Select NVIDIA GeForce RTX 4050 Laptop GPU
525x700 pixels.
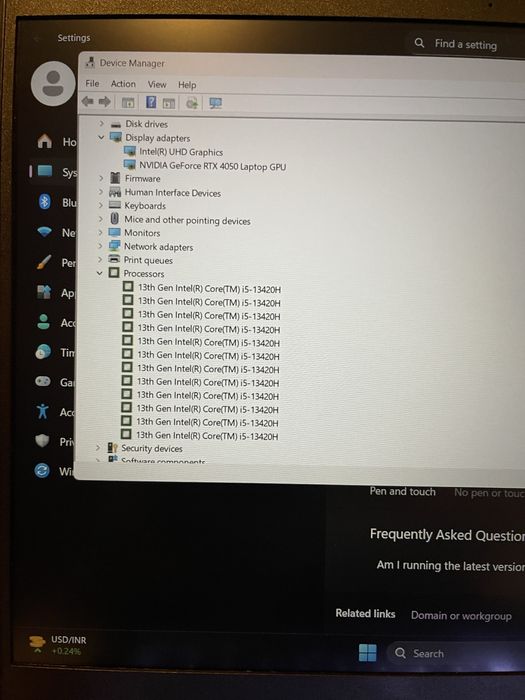212,166
